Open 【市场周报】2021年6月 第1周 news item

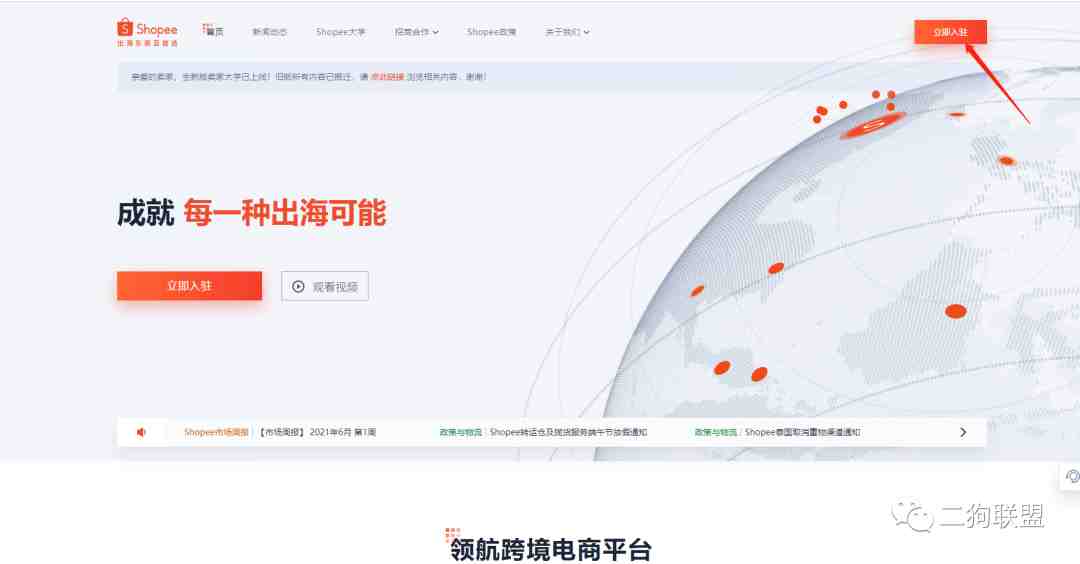pos(318,432)
